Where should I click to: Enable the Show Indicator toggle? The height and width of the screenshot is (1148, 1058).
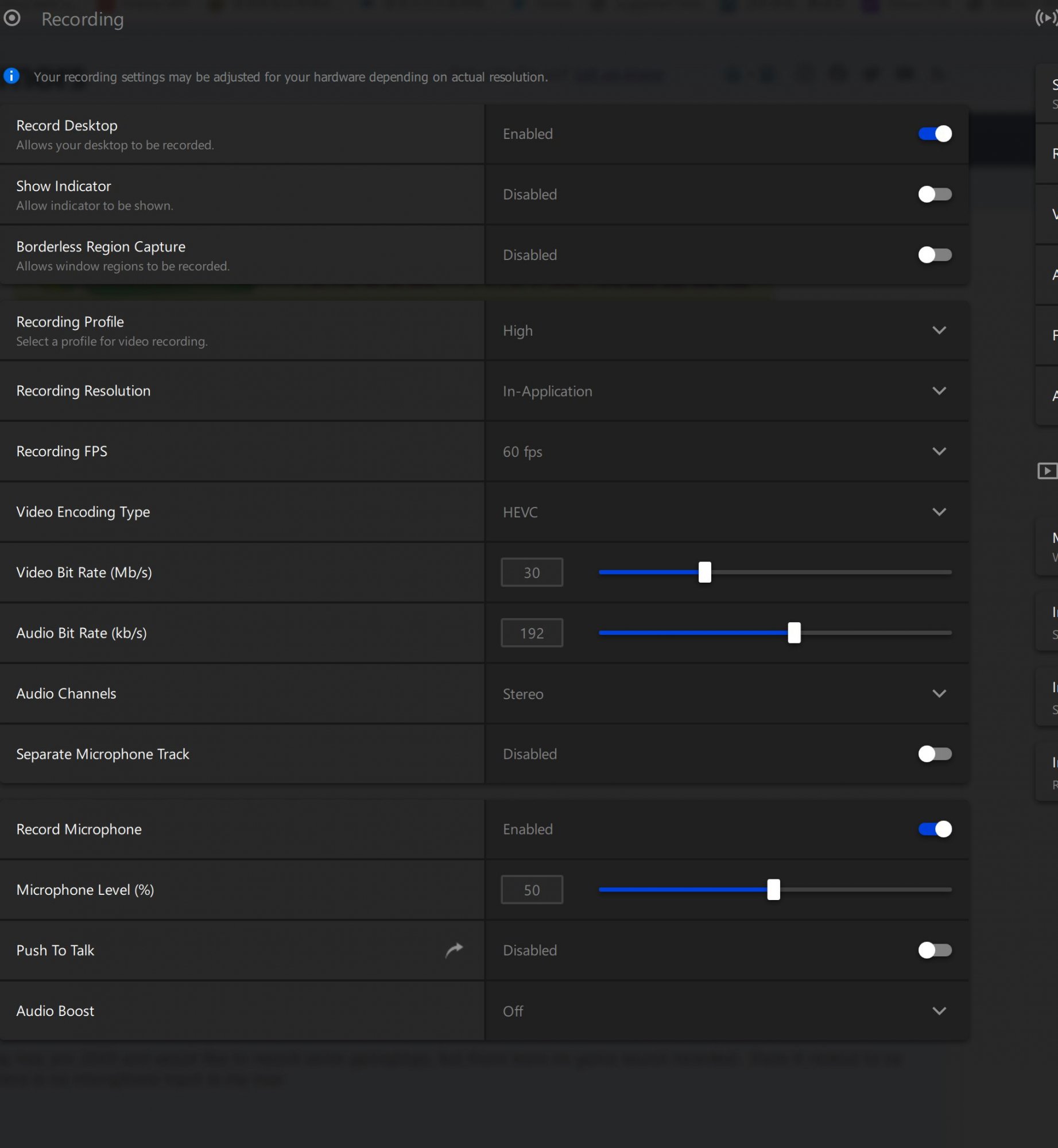(935, 194)
